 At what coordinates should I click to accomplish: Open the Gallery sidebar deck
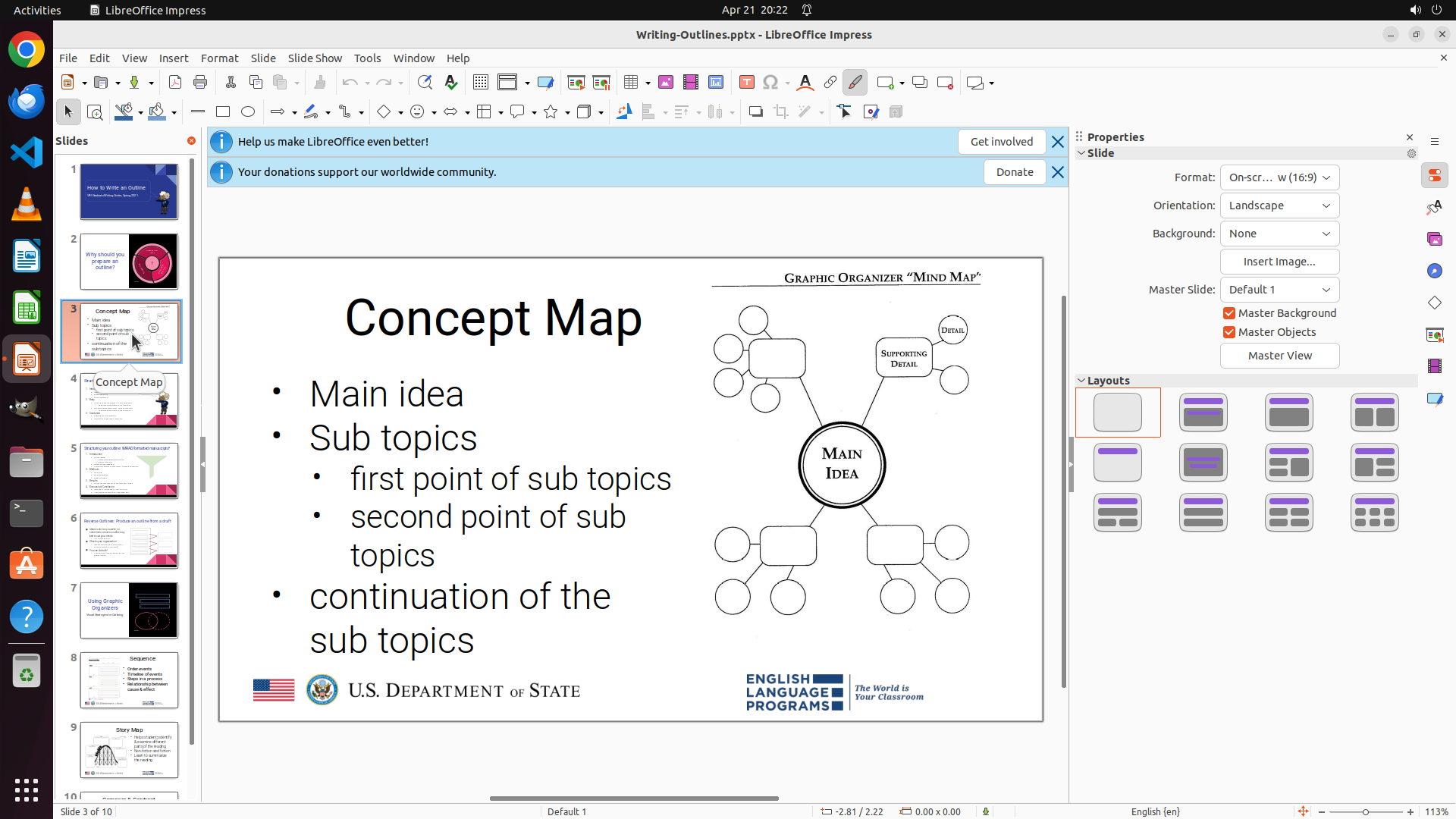(x=1435, y=240)
